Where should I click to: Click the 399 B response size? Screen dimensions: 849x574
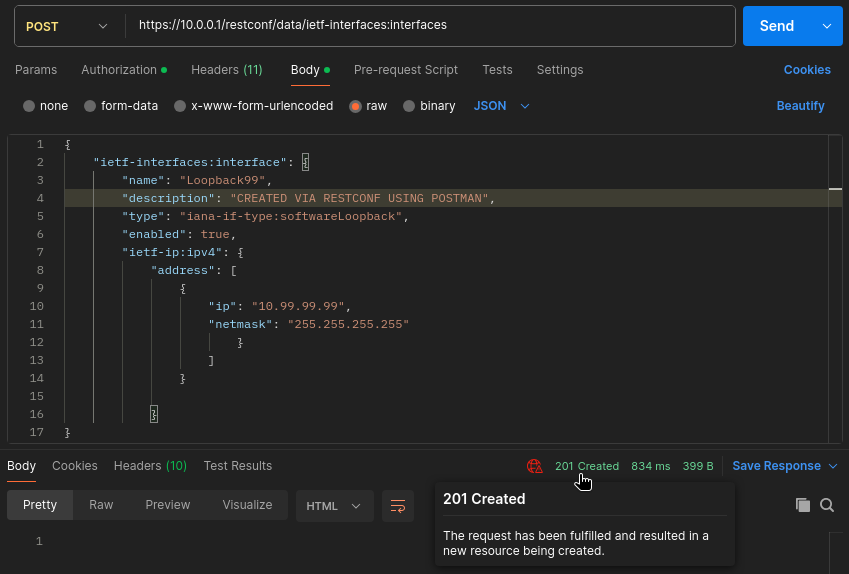(698, 466)
